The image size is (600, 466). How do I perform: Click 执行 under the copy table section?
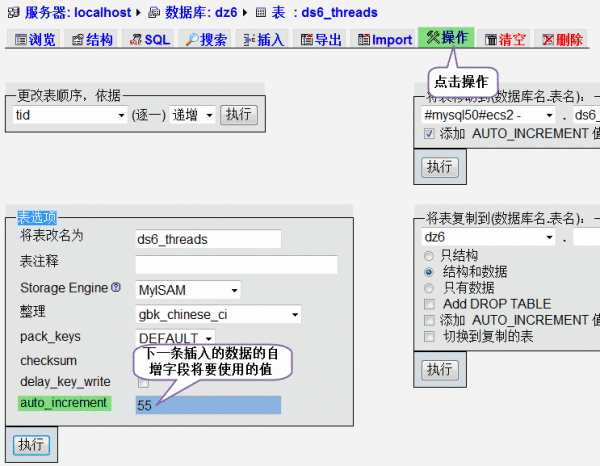click(440, 370)
